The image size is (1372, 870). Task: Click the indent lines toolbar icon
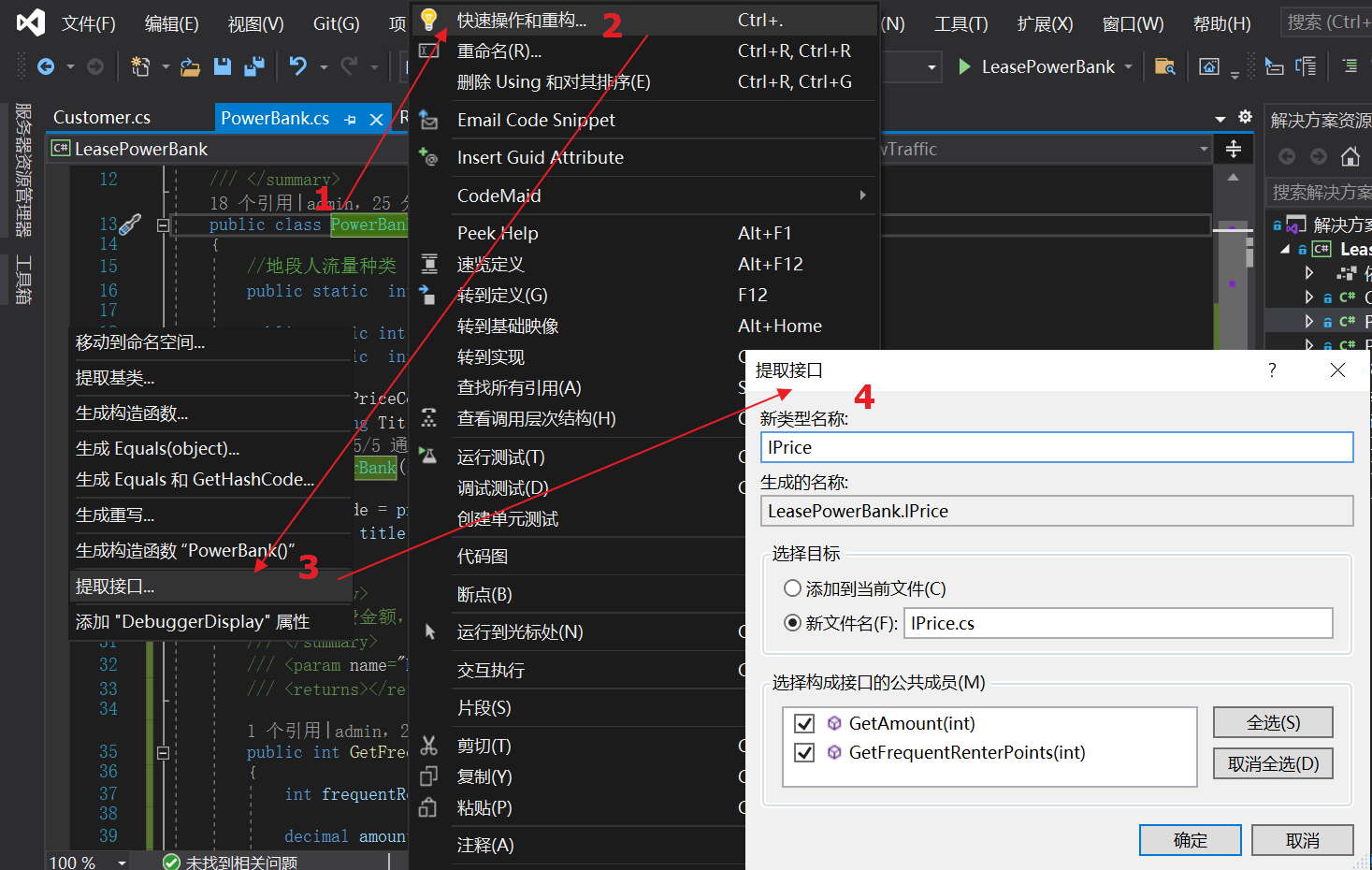click(x=1350, y=66)
